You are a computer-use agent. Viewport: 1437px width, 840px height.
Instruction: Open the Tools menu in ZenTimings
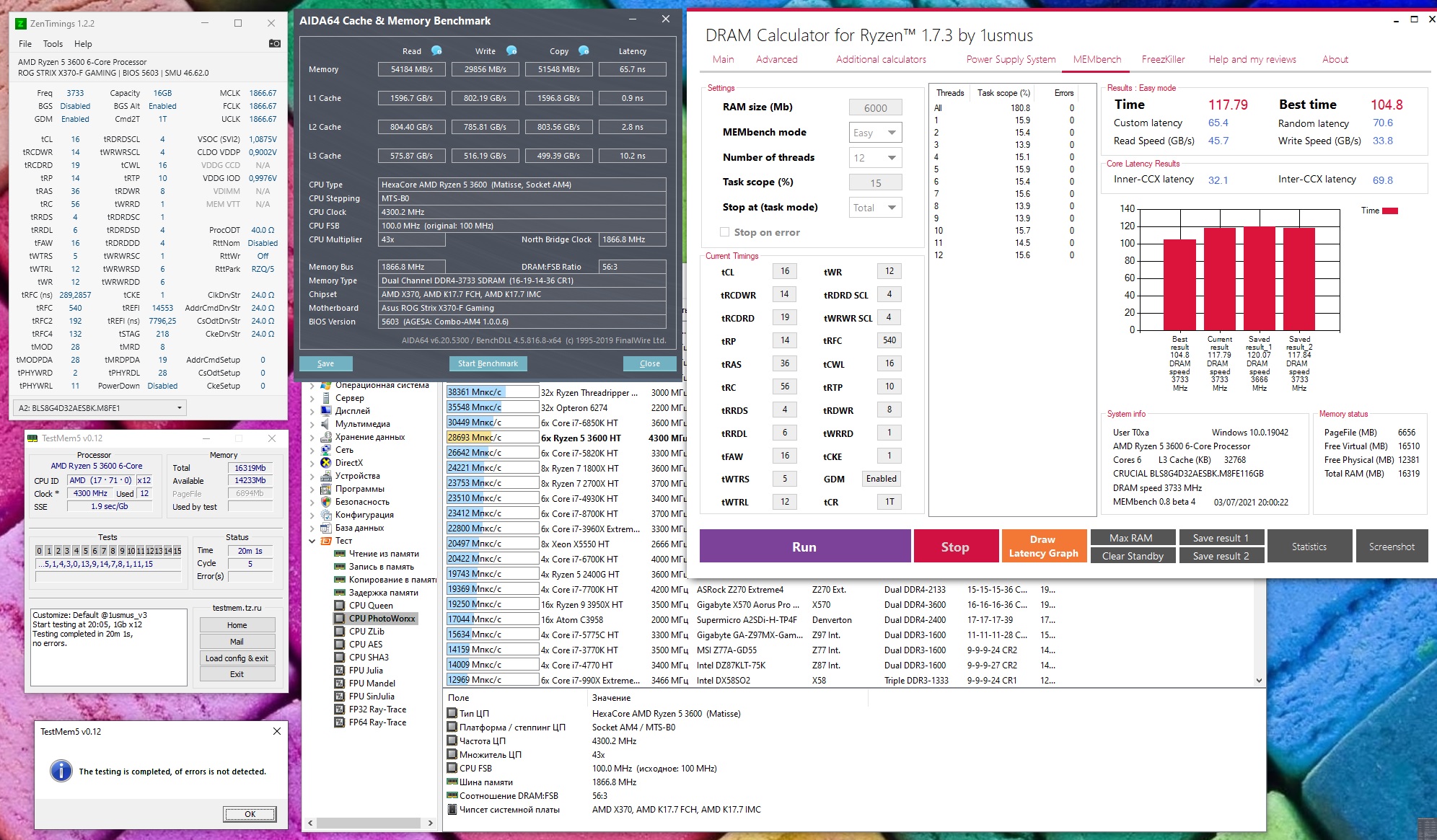[x=53, y=43]
